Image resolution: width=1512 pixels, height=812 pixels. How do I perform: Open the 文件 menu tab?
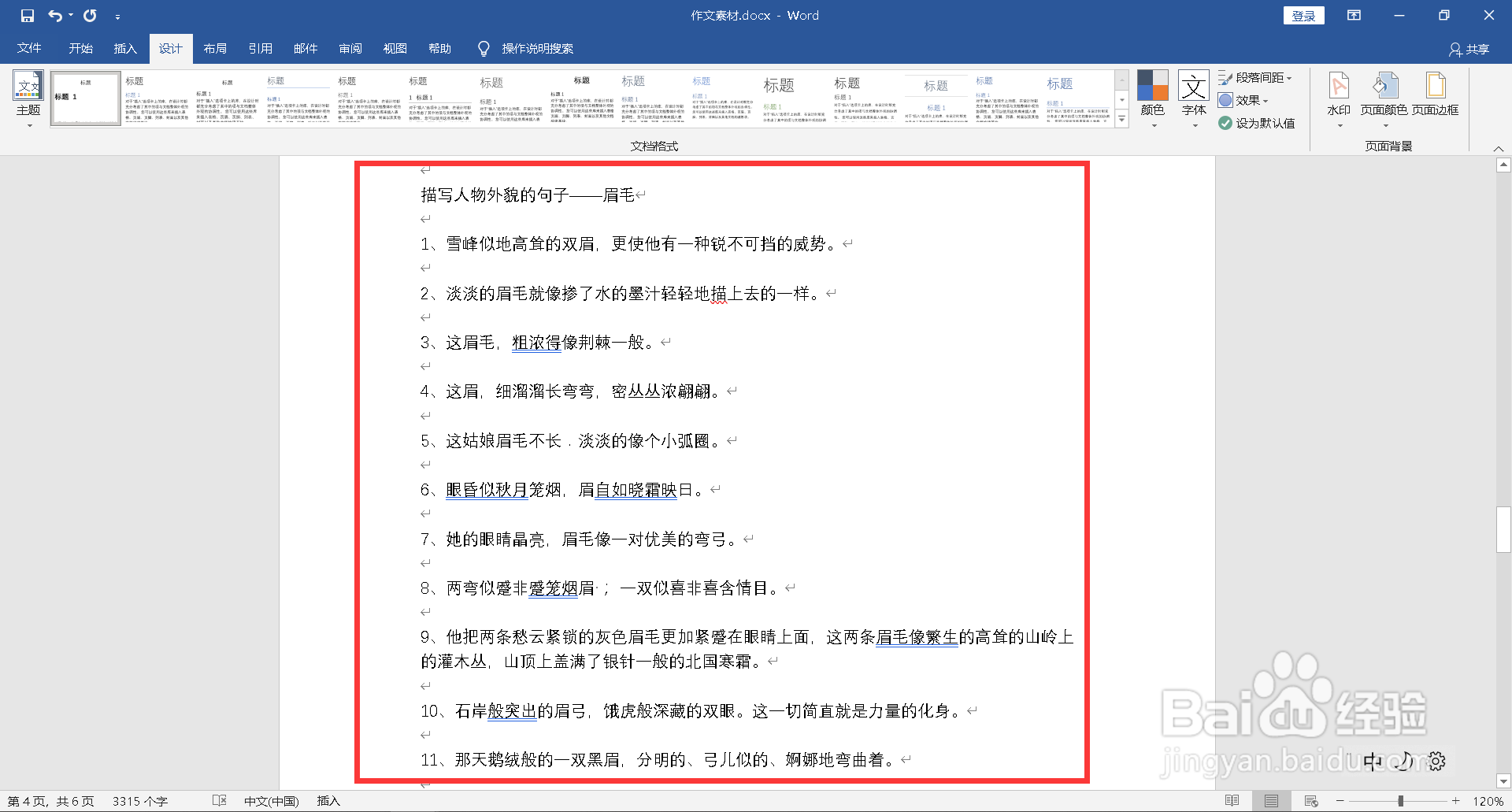click(x=29, y=49)
